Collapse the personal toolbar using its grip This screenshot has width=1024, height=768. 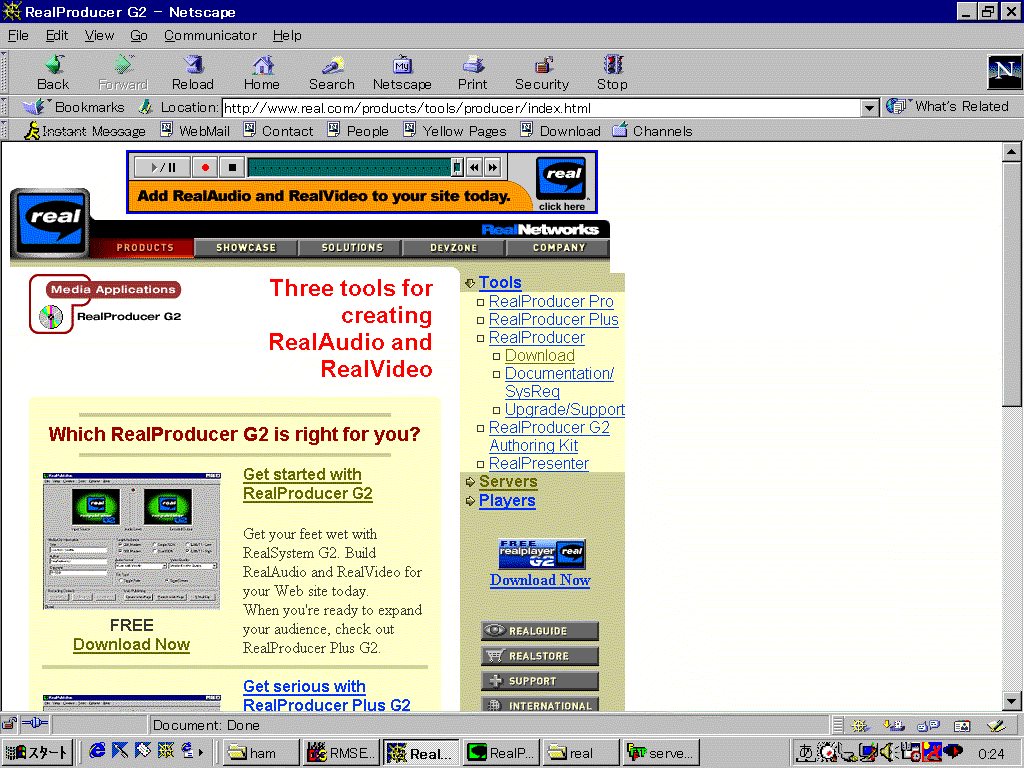pyautogui.click(x=4, y=131)
